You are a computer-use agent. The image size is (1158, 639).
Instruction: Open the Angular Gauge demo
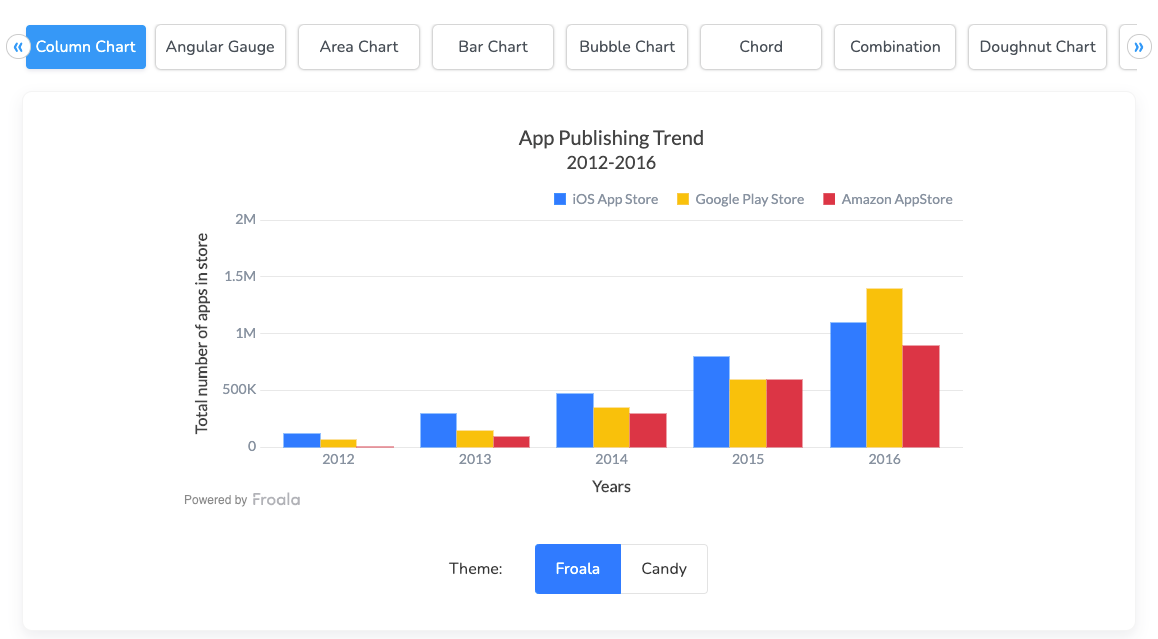[220, 46]
